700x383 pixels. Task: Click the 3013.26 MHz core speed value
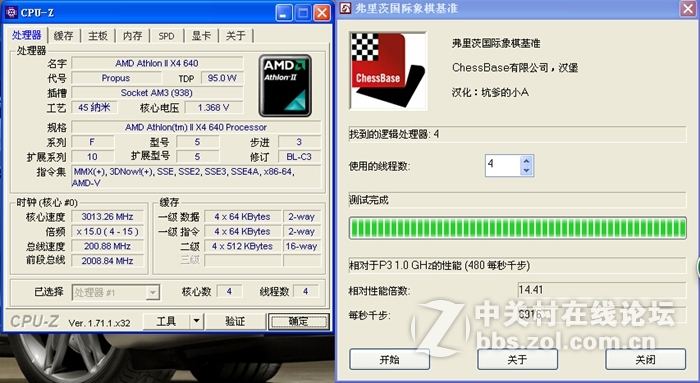pos(107,217)
